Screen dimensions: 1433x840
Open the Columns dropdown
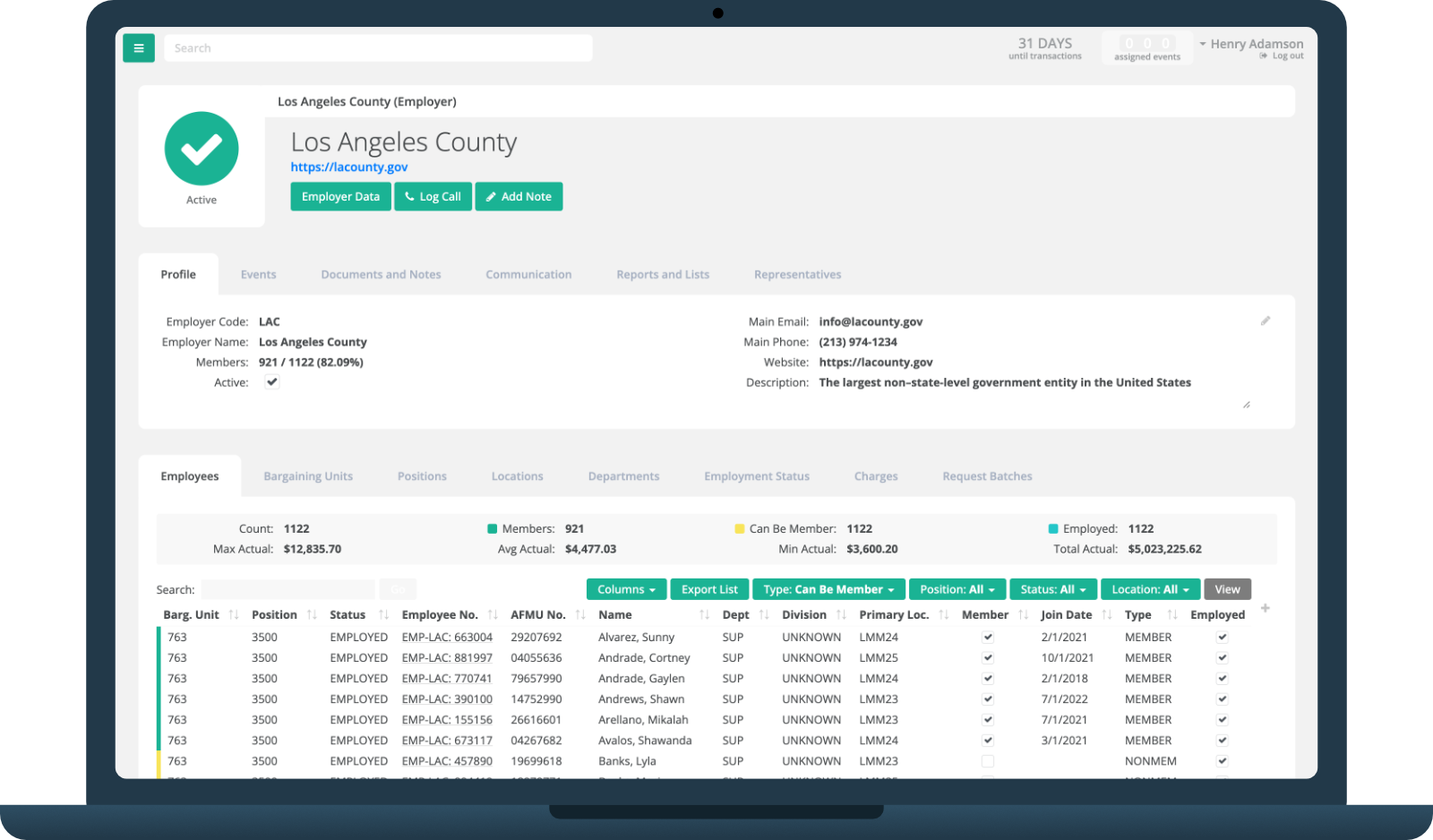pyautogui.click(x=626, y=589)
